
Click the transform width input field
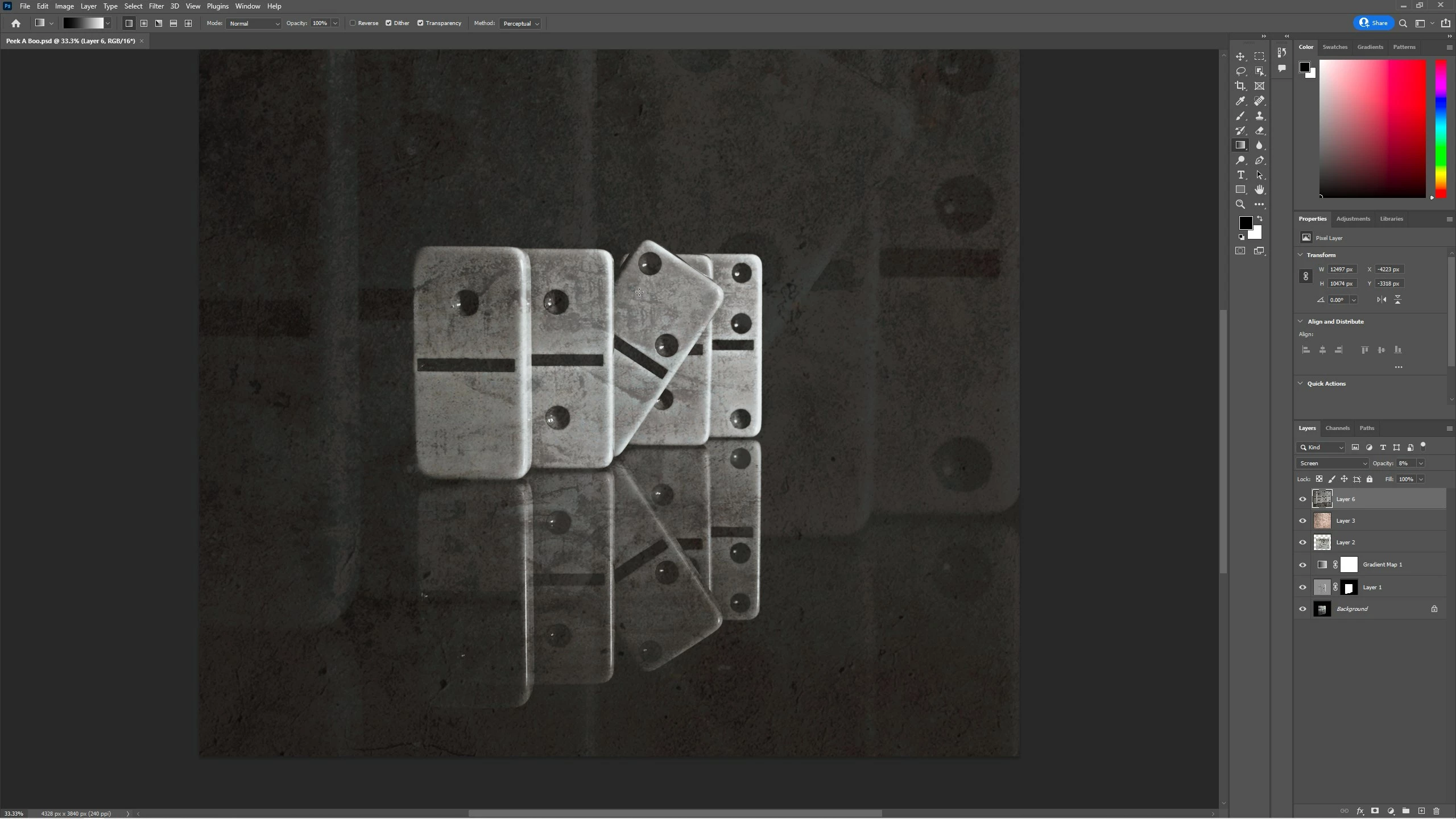pyautogui.click(x=1341, y=270)
